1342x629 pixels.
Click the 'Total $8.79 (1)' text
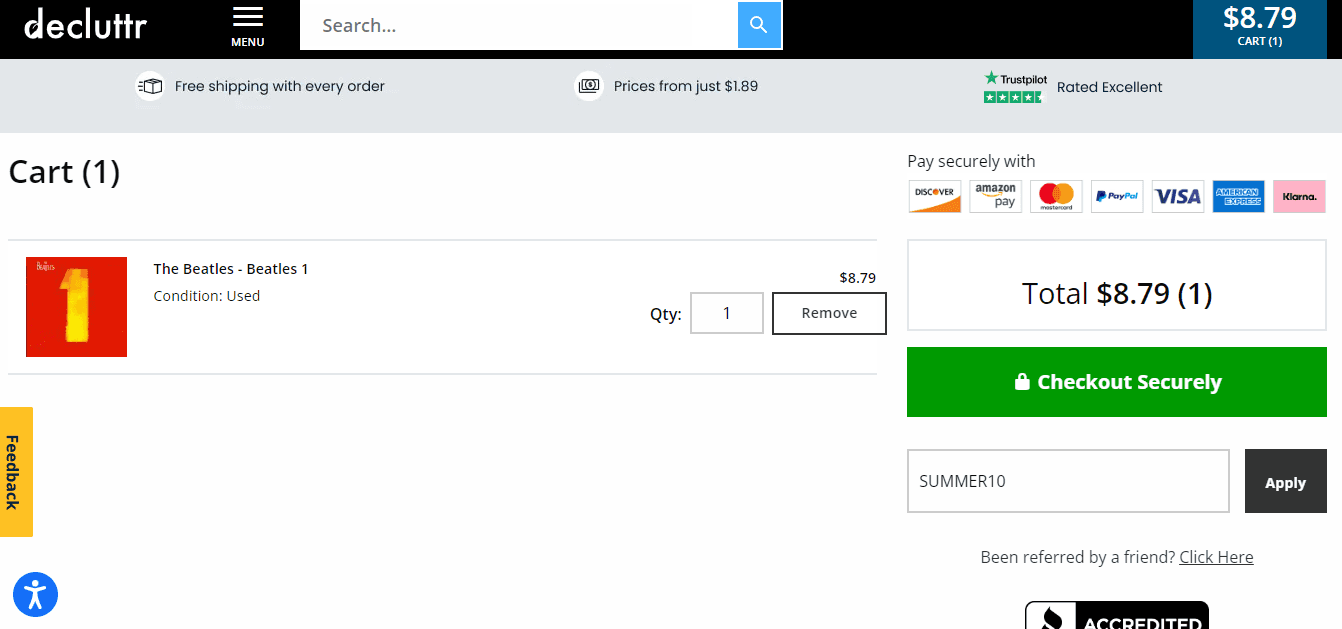[1117, 293]
